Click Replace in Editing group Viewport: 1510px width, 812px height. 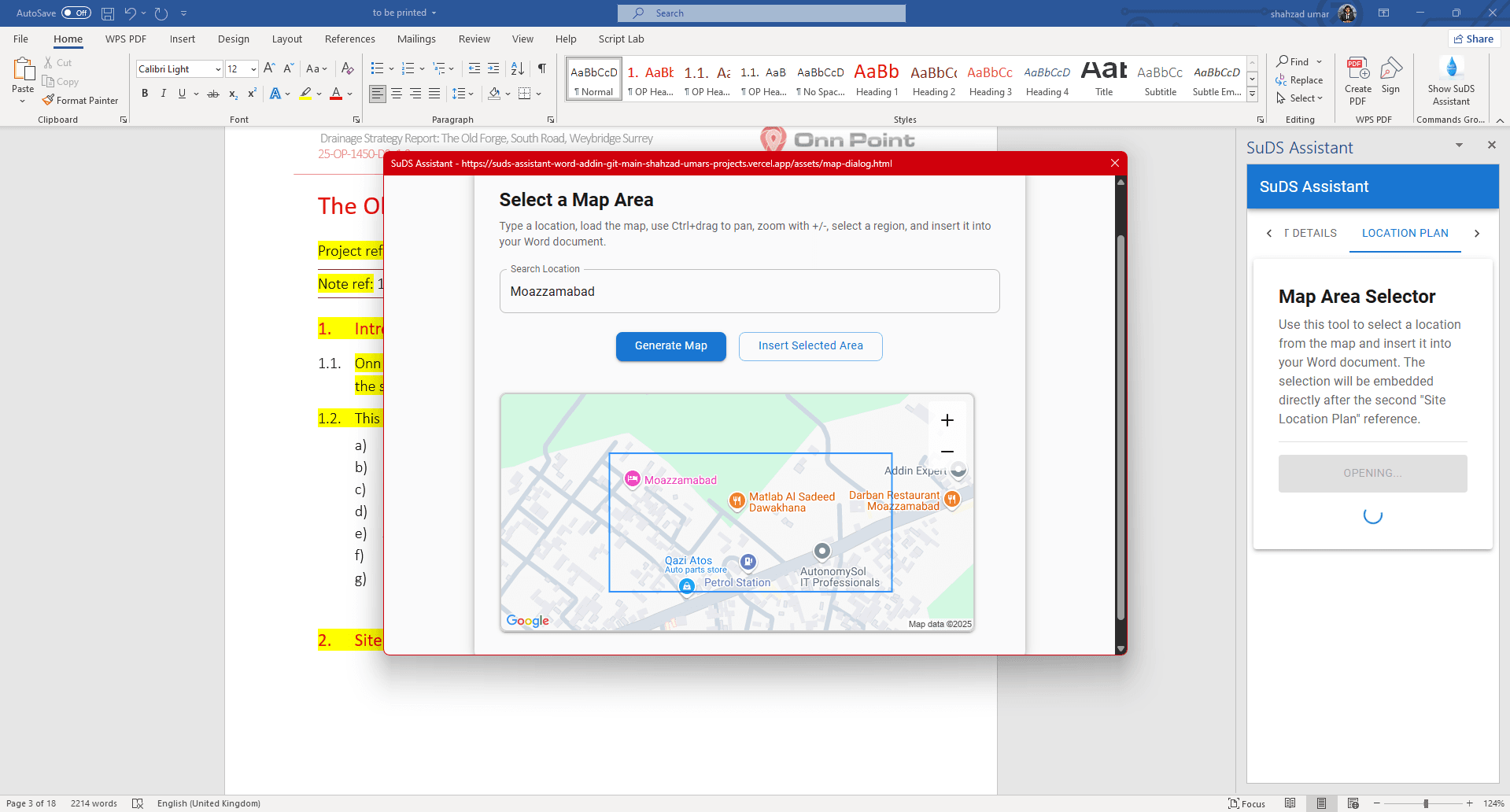(1300, 80)
